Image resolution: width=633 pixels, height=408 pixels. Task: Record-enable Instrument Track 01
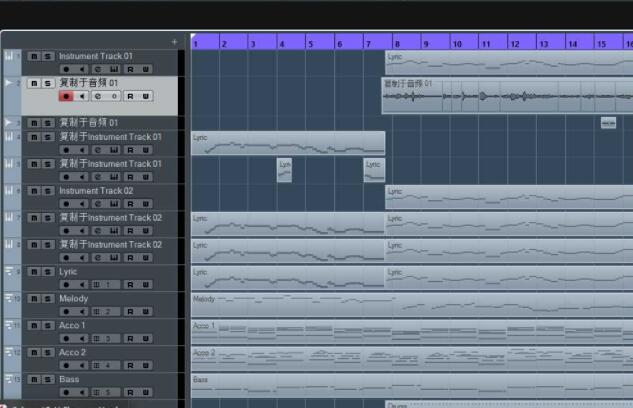pyautogui.click(x=66, y=69)
